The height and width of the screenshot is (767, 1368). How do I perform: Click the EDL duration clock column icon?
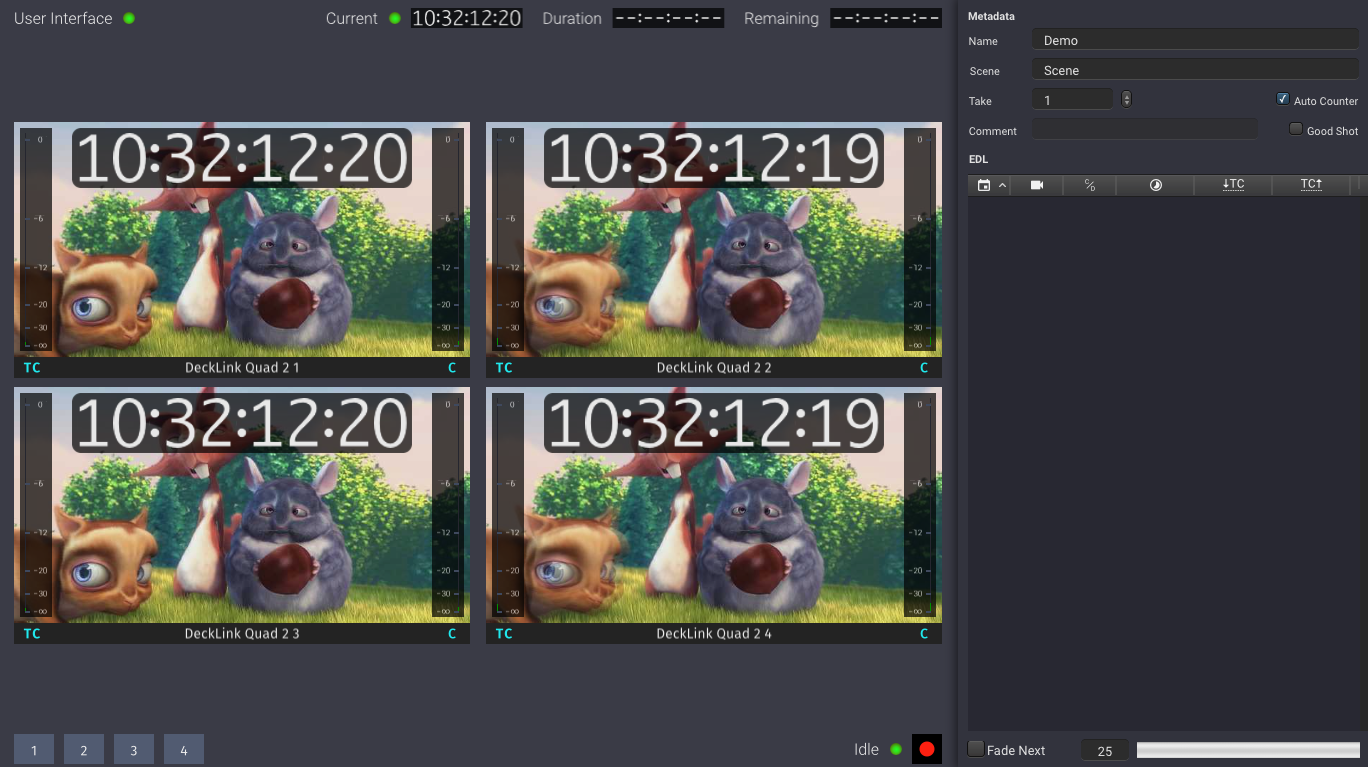coord(1156,185)
